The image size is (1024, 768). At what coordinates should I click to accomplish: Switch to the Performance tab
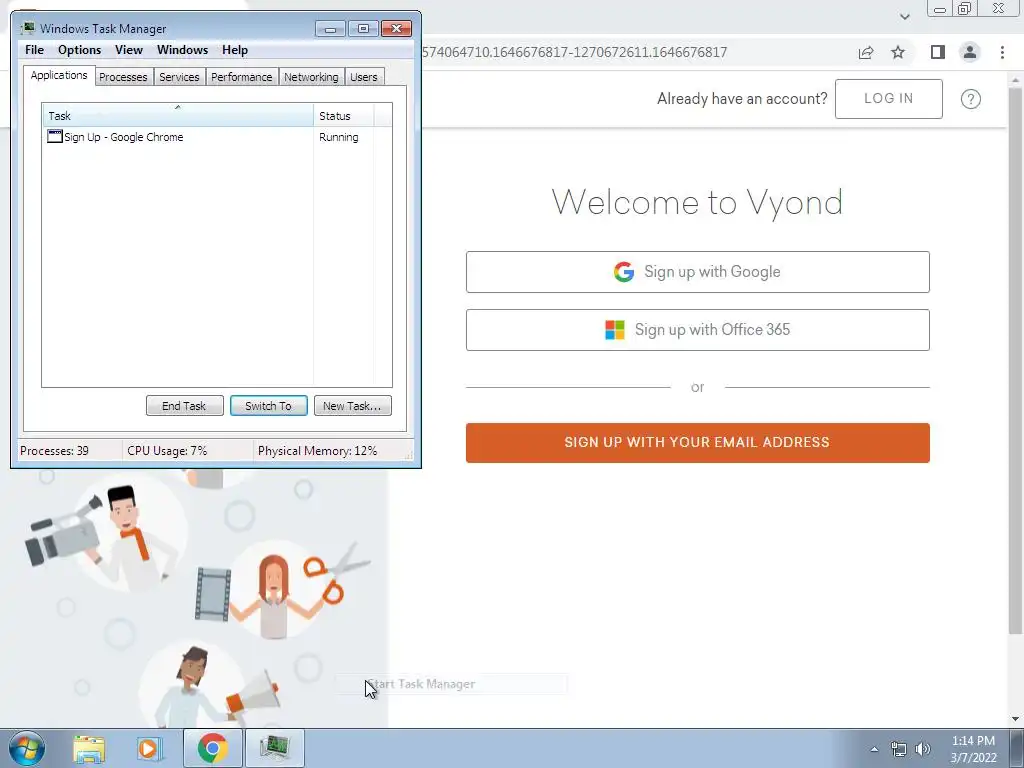click(242, 77)
